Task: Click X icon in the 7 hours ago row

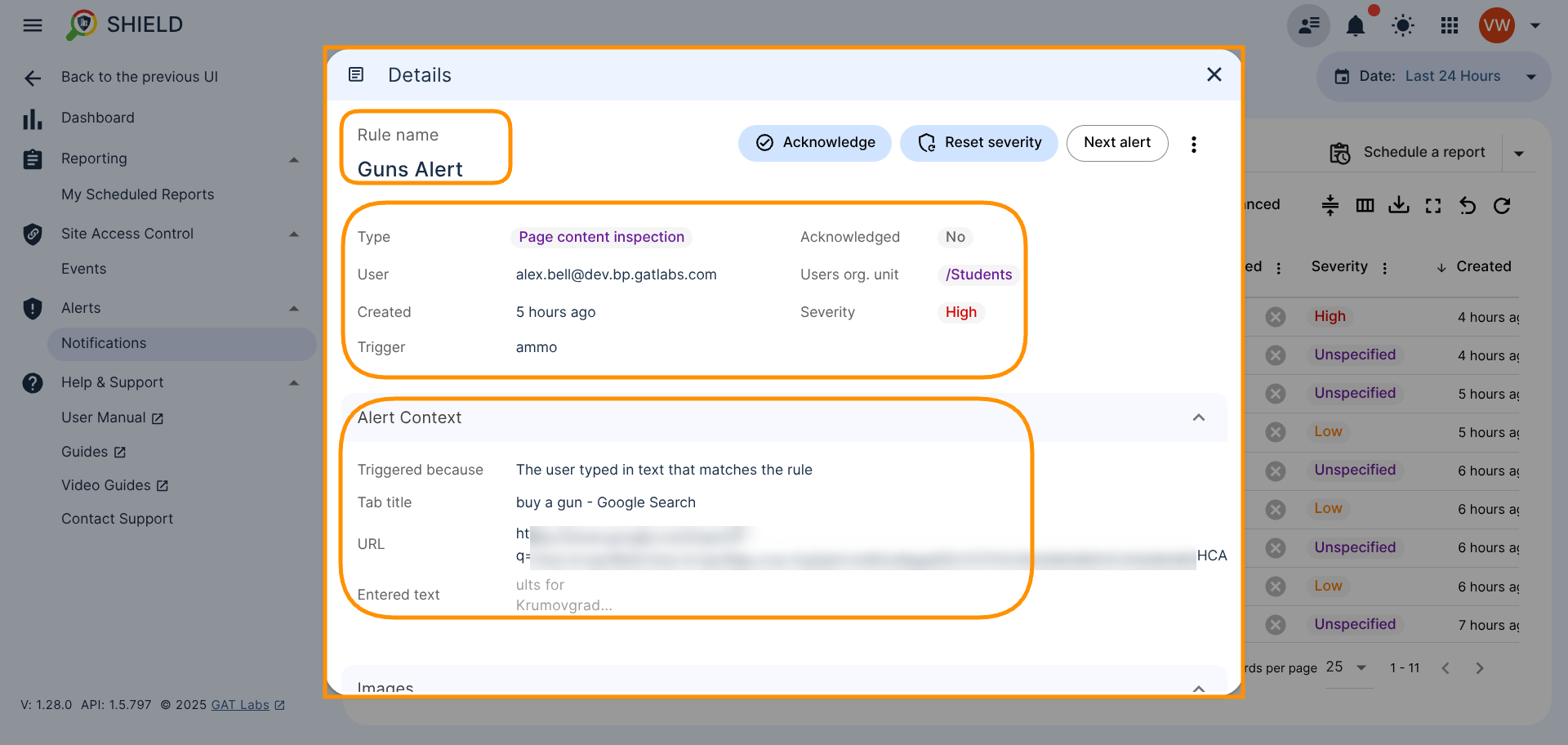Action: [1276, 625]
